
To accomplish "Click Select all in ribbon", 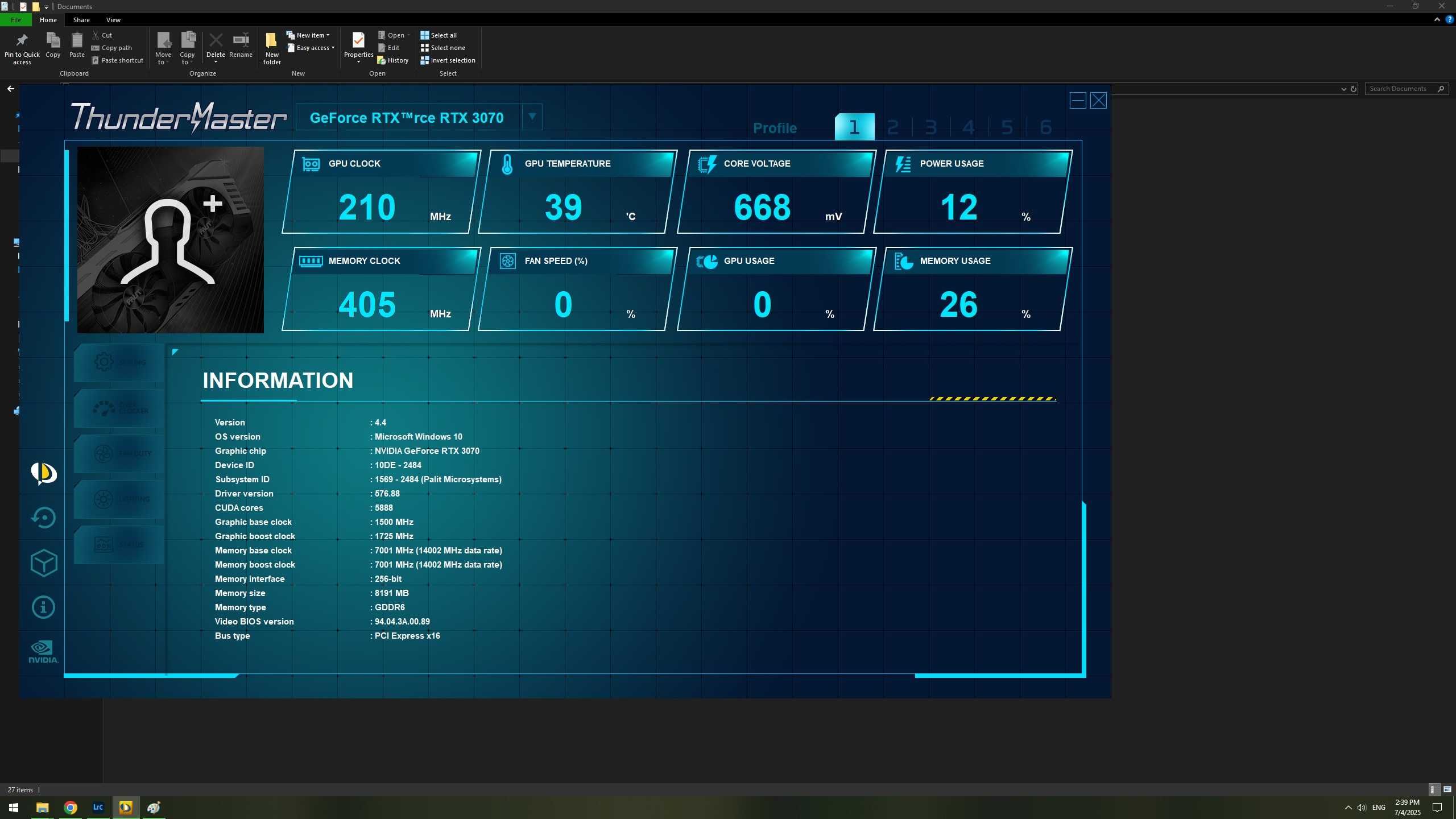I will click(439, 35).
